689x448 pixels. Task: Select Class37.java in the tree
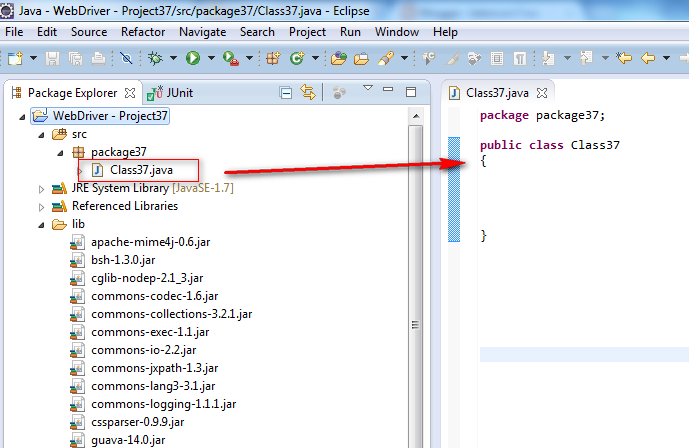141,170
